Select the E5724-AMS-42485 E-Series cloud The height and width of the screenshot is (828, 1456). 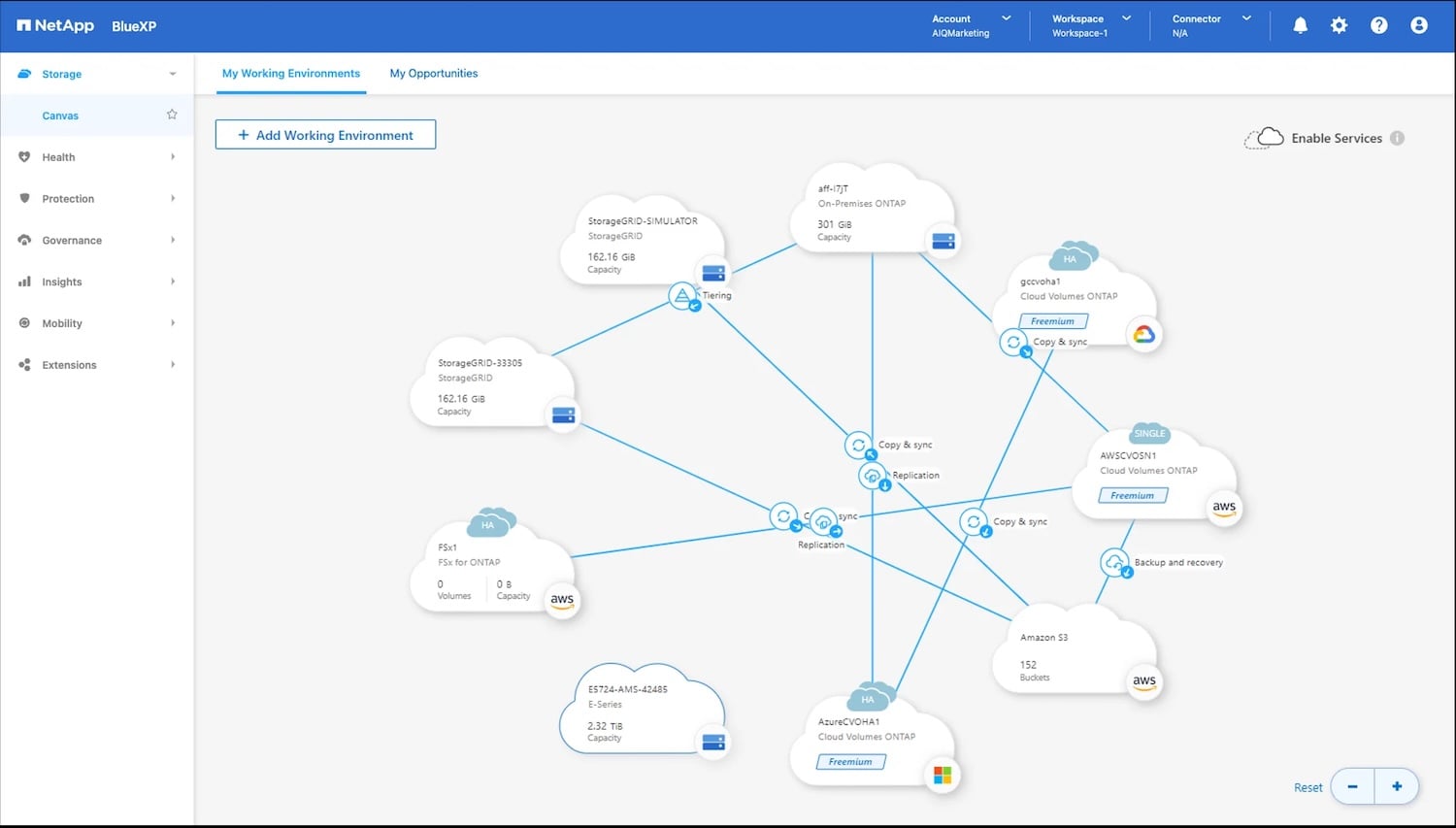[x=643, y=709]
